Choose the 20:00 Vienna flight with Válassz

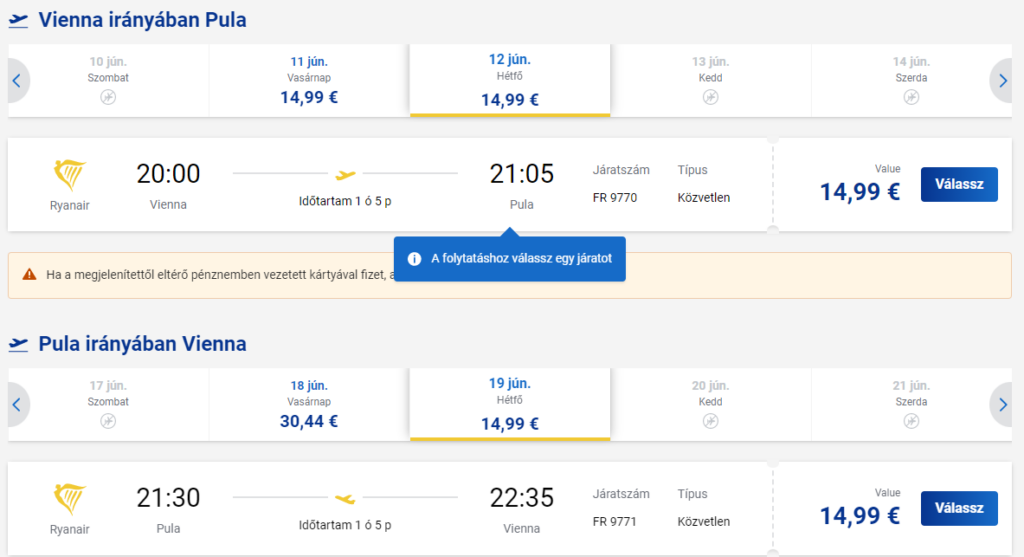[x=959, y=184]
